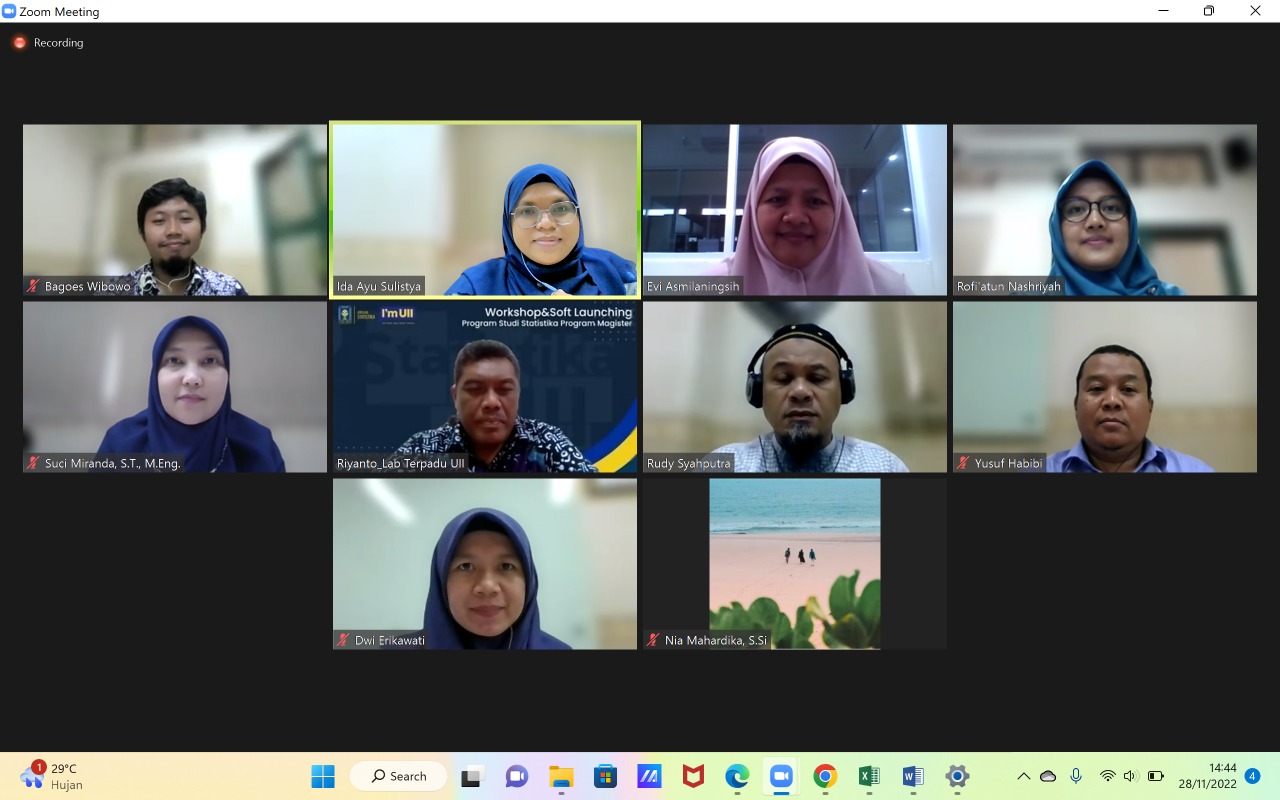
Task: Open Zoom from the taskbar
Action: pos(780,776)
